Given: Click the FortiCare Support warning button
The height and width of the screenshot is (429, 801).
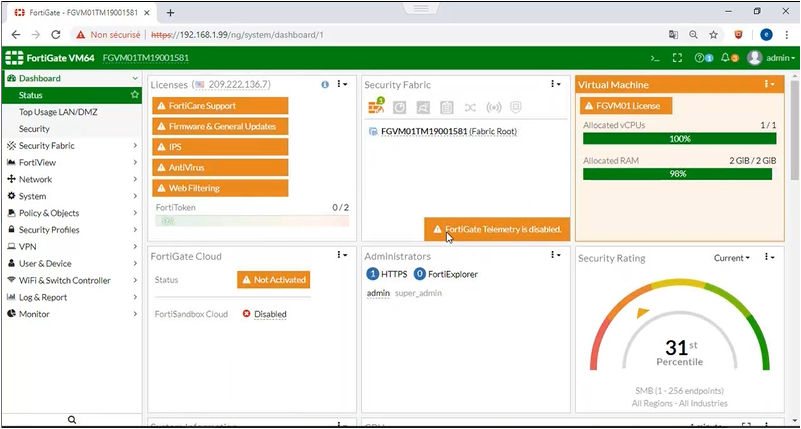Looking at the screenshot, I should pyautogui.click(x=220, y=105).
